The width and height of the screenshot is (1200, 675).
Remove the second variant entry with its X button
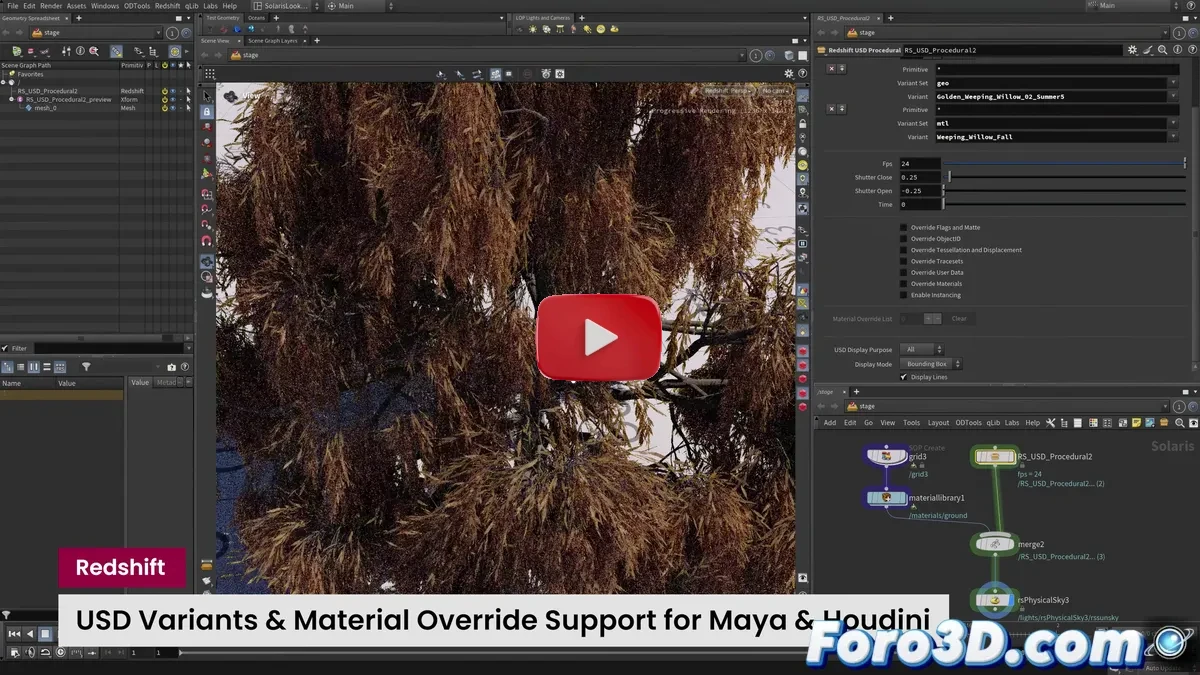pyautogui.click(x=831, y=109)
